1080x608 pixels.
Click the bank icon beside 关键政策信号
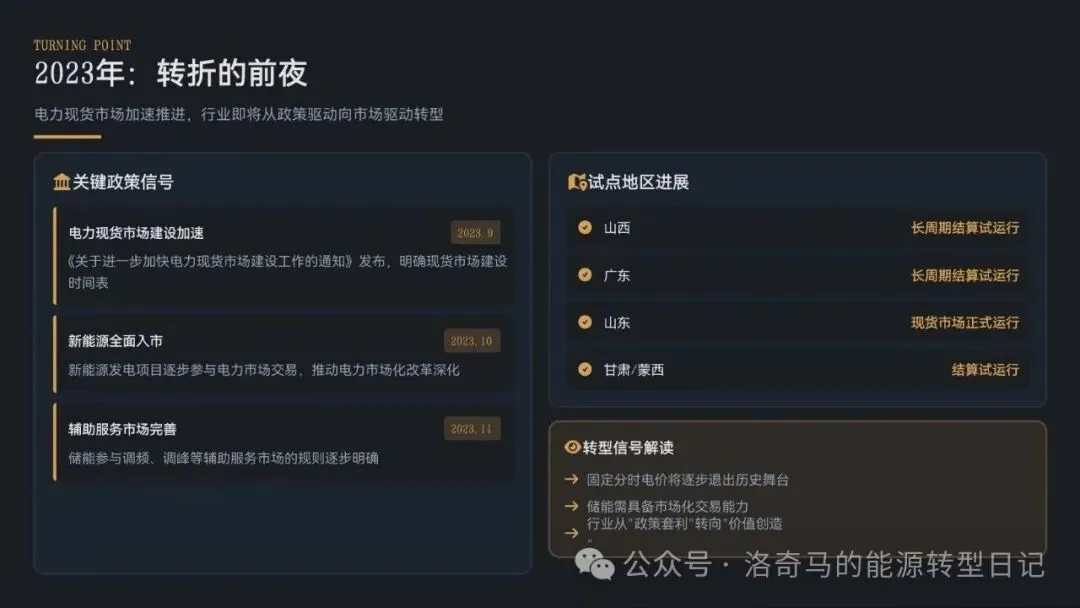tap(61, 182)
